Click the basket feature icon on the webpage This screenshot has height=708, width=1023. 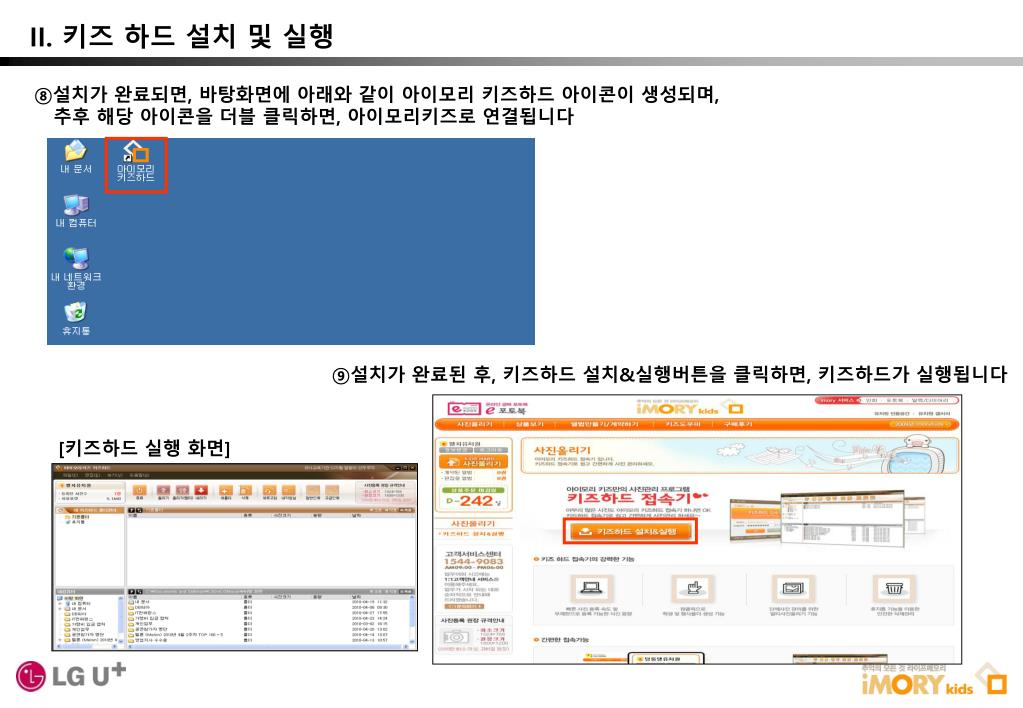[894, 589]
